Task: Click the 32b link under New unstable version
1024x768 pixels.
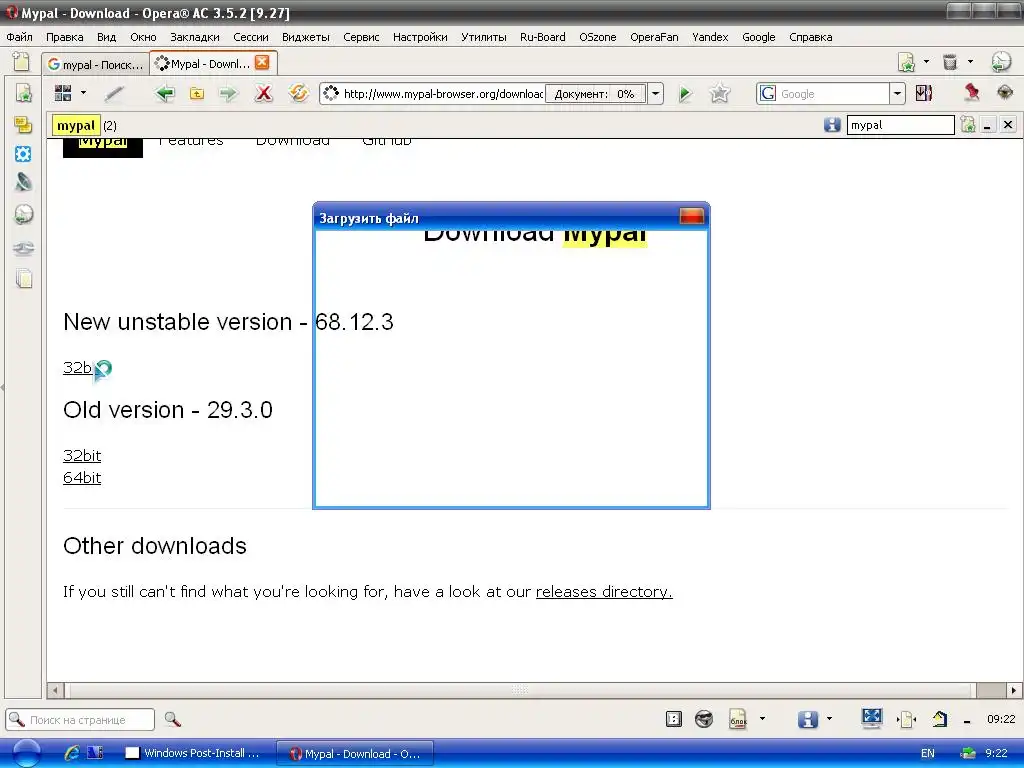Action: [78, 368]
